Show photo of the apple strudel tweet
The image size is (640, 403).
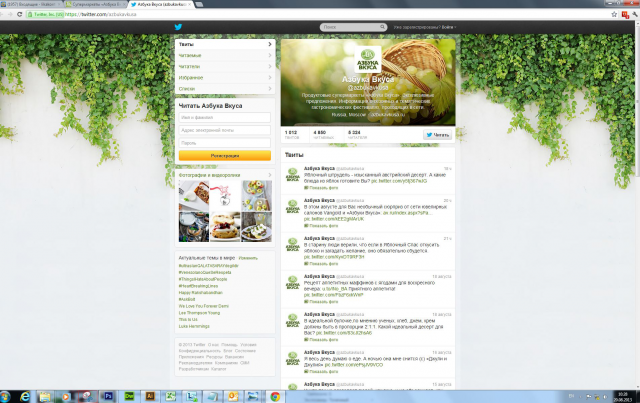321,188
